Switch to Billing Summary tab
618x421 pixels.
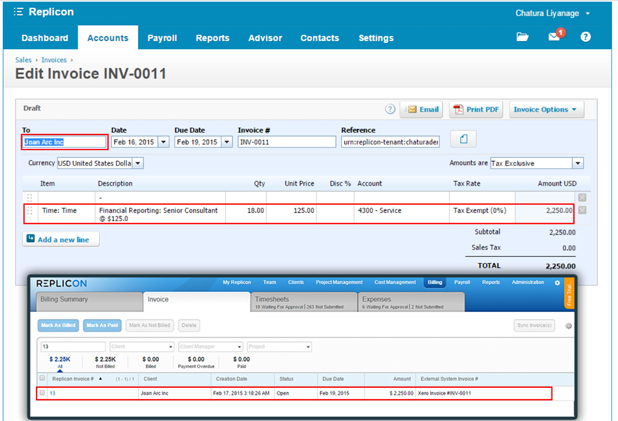[89, 302]
